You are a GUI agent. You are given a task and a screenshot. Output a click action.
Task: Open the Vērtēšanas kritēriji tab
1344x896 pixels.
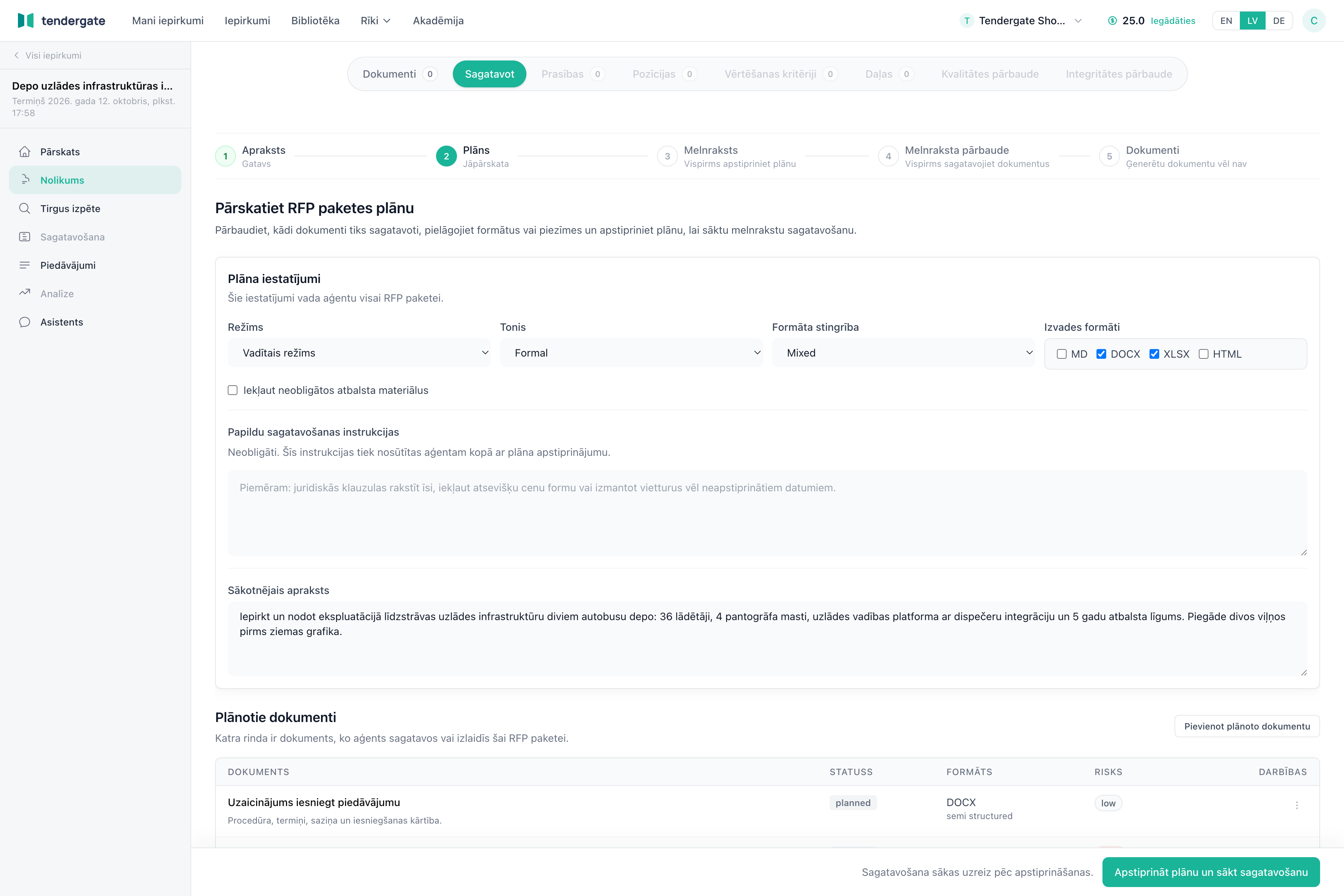tap(781, 74)
